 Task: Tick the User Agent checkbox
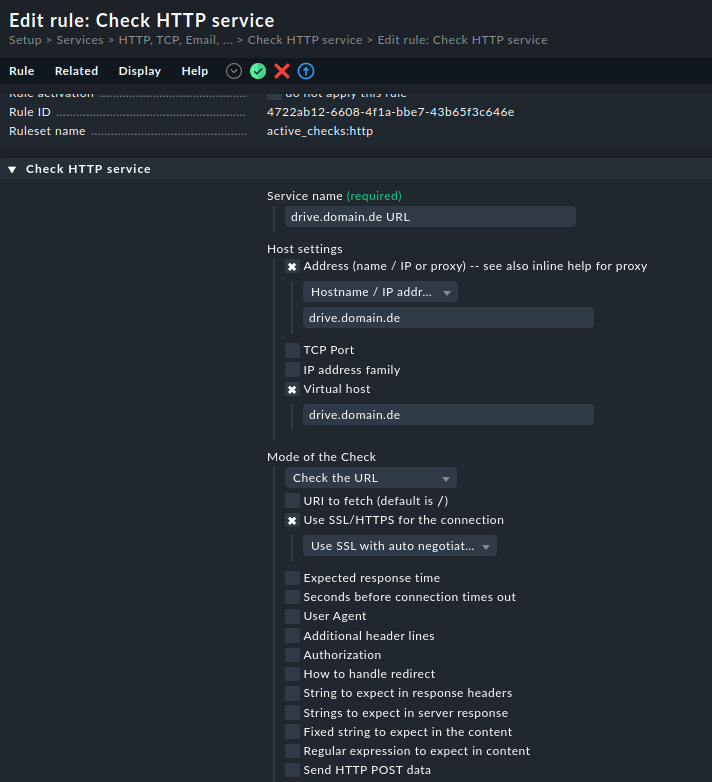pyautogui.click(x=292, y=616)
